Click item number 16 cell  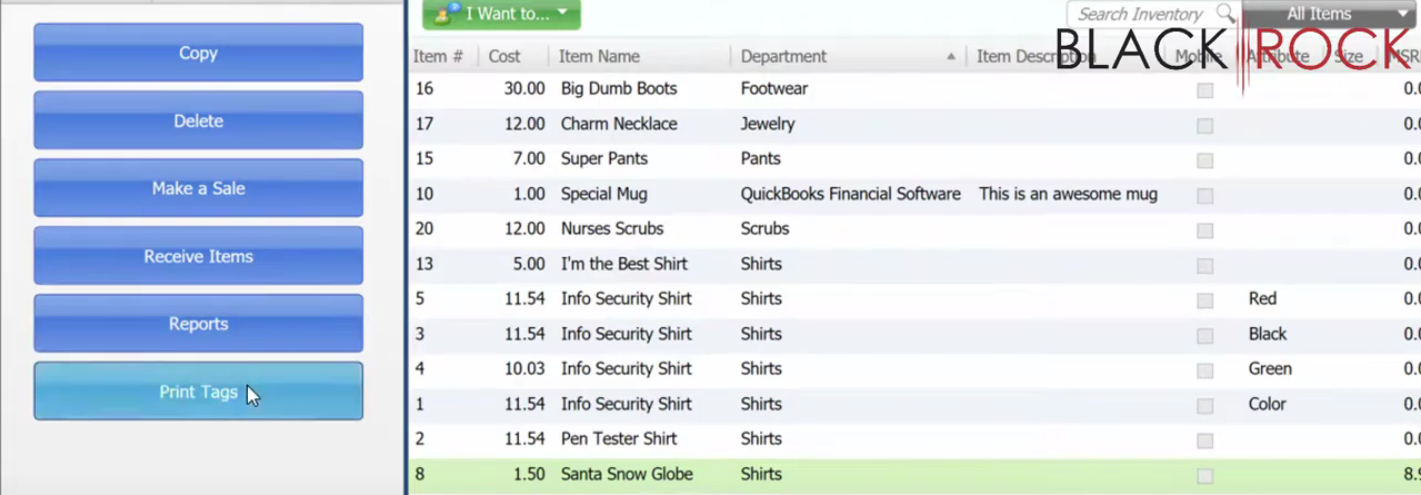coord(424,89)
